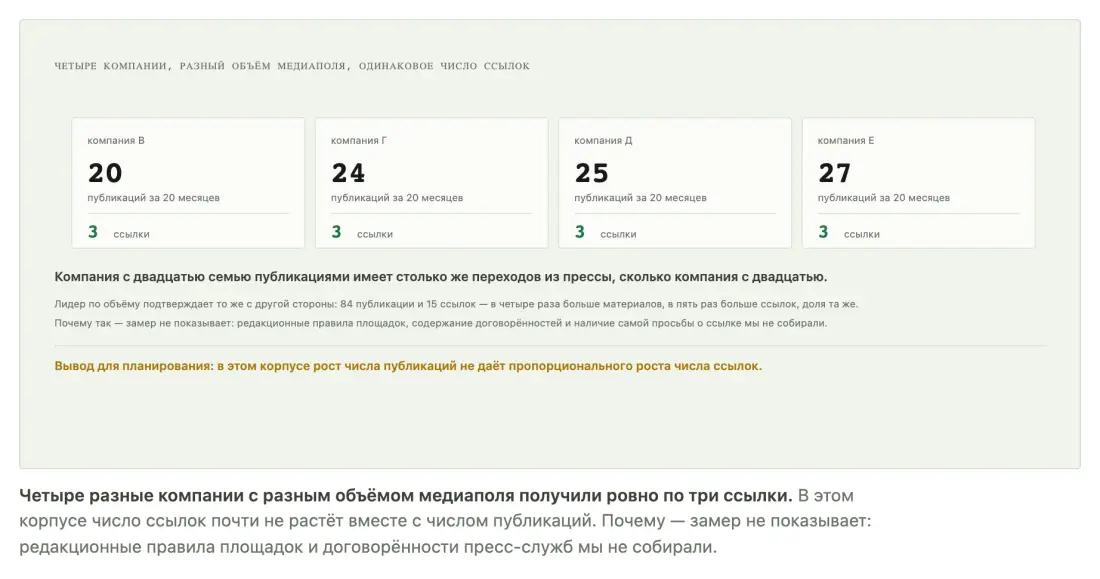Click the number 25 in компания Д card
Image resolution: width=1100 pixels, height=579 pixels.
592,173
